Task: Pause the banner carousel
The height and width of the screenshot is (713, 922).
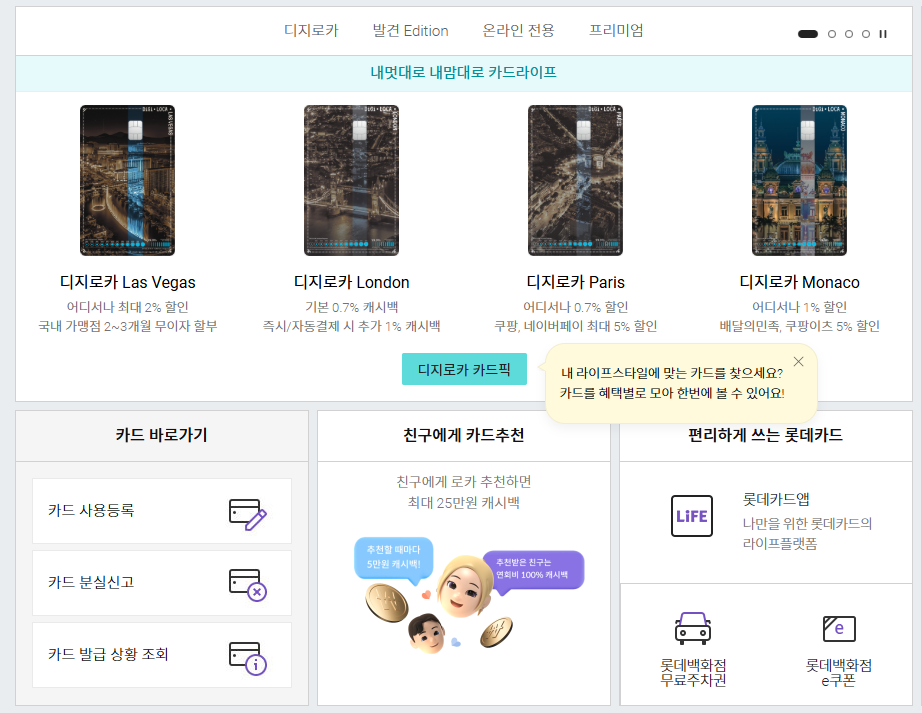Action: (883, 34)
